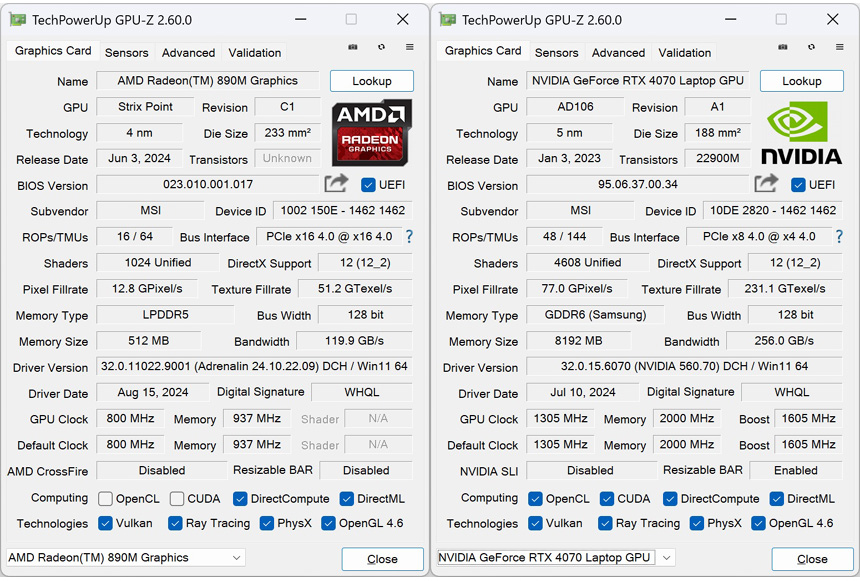Toggle Vulkan checkbox in AMD window

pyautogui.click(x=105, y=523)
